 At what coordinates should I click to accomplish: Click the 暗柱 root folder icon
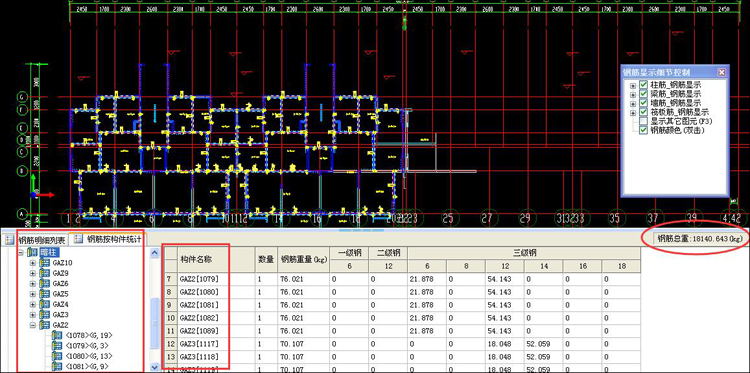(33, 252)
